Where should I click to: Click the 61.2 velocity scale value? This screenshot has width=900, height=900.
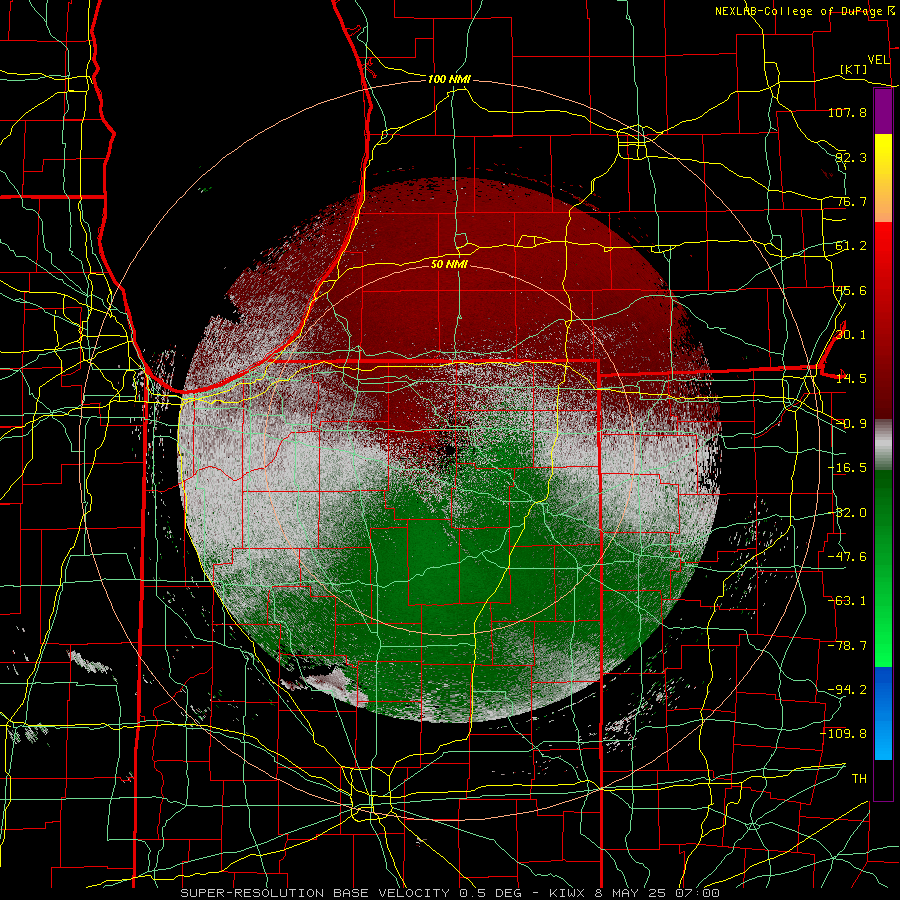[851, 246]
